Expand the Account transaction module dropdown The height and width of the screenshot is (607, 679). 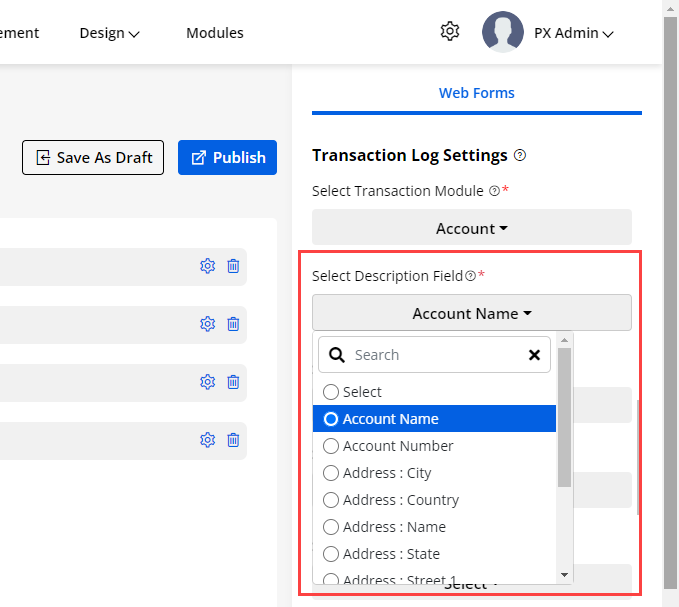pos(471,229)
